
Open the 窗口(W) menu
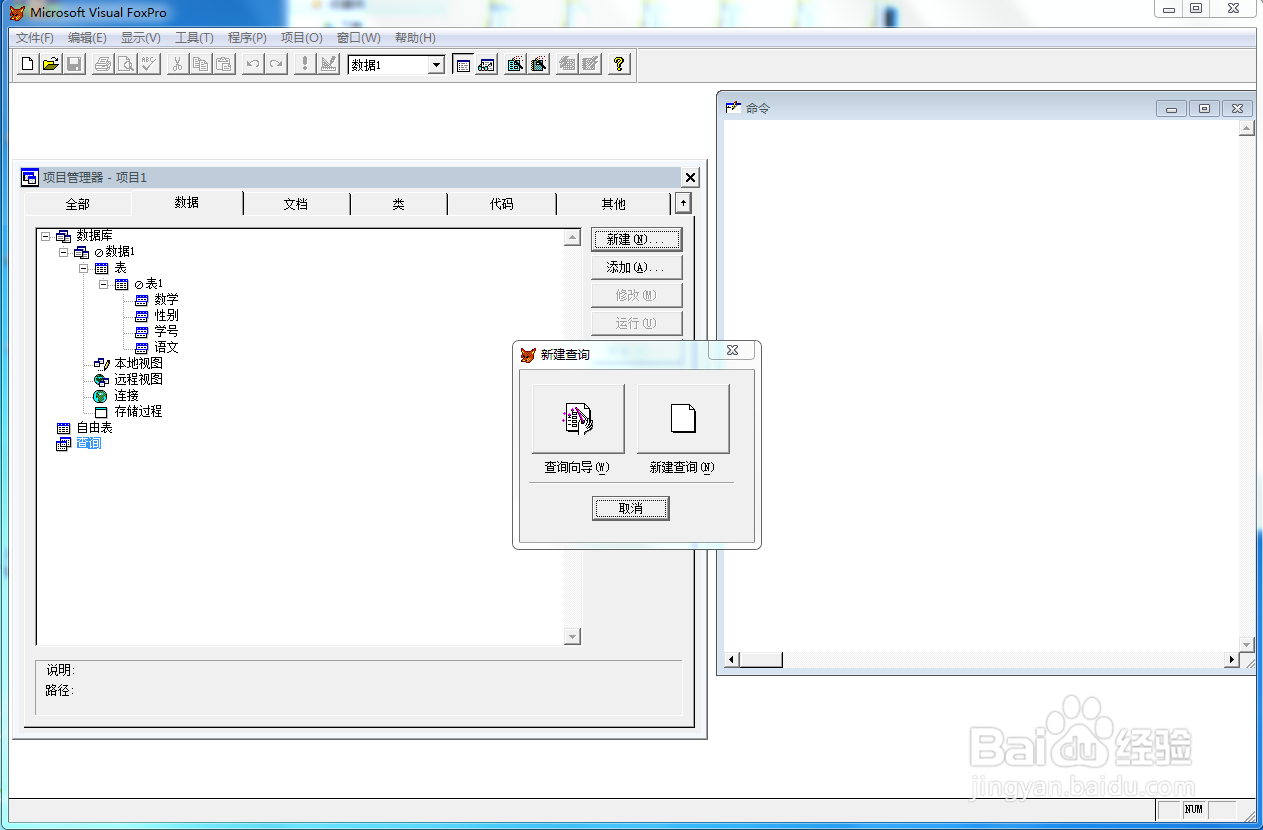coord(358,38)
